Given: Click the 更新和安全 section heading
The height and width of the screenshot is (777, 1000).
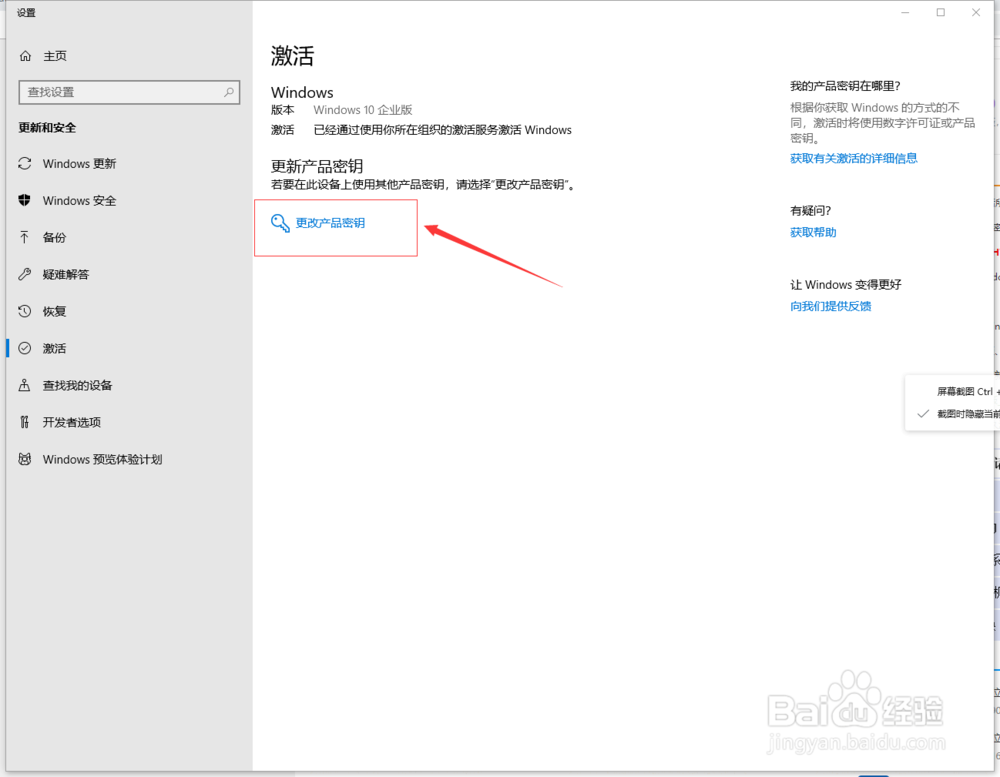Looking at the screenshot, I should click(x=47, y=128).
